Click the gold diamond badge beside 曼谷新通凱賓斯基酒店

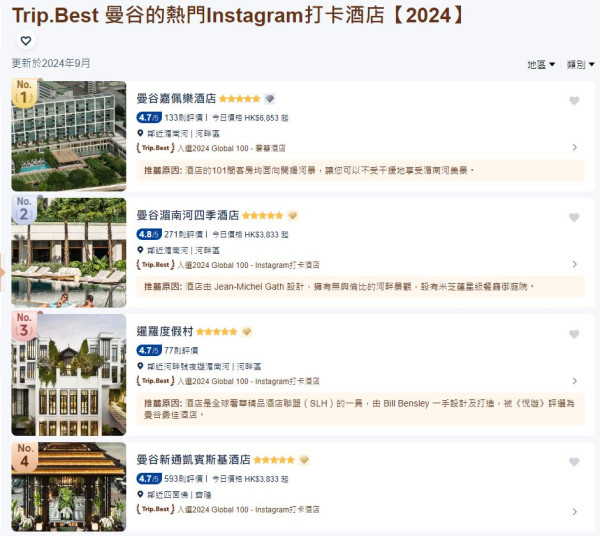[304, 460]
